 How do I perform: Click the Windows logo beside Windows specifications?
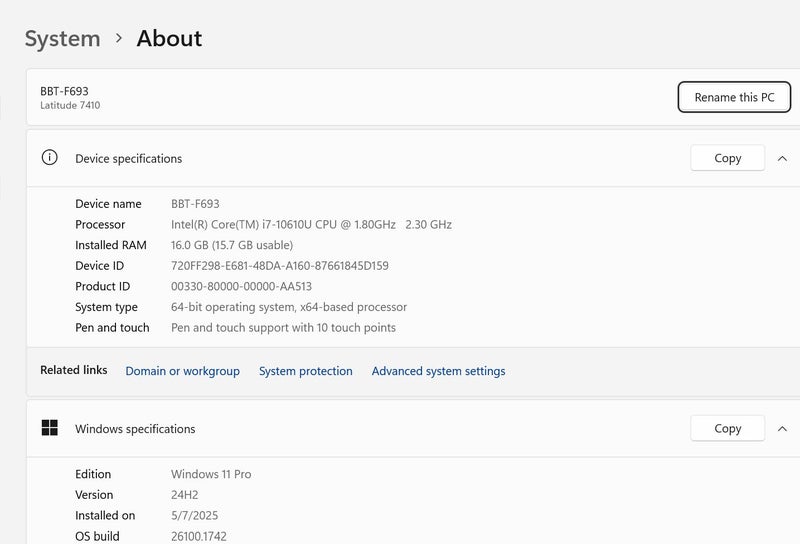49,428
